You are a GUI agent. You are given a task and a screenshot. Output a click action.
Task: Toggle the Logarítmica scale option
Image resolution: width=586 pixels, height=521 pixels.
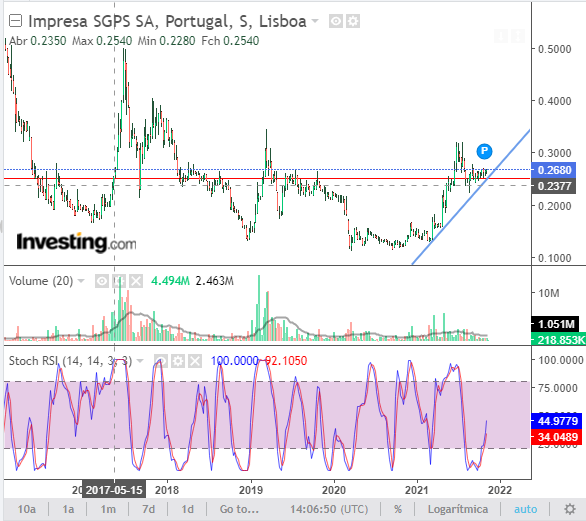[458, 509]
